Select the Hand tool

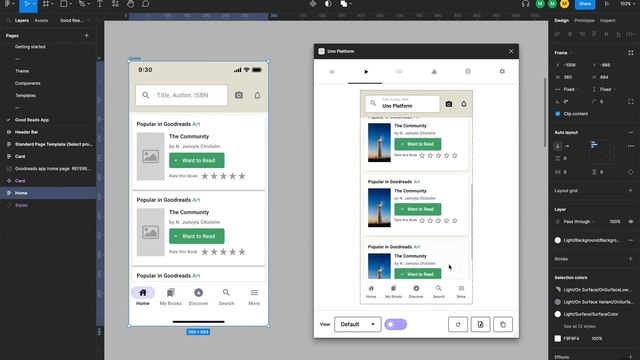click(130, 4)
